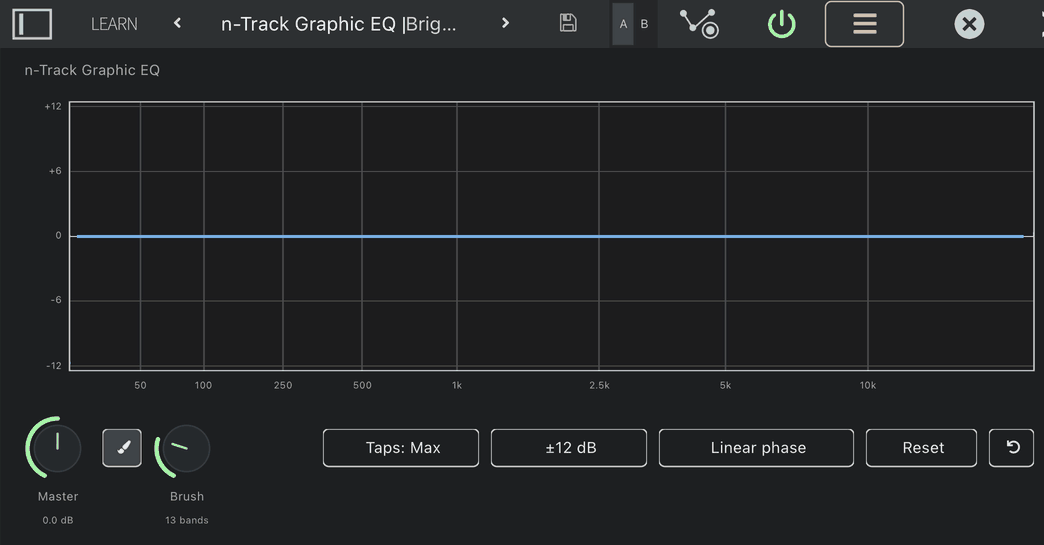Image resolution: width=1044 pixels, height=545 pixels.
Task: Click the EQ curve at 1k
Action: pyautogui.click(x=457, y=236)
